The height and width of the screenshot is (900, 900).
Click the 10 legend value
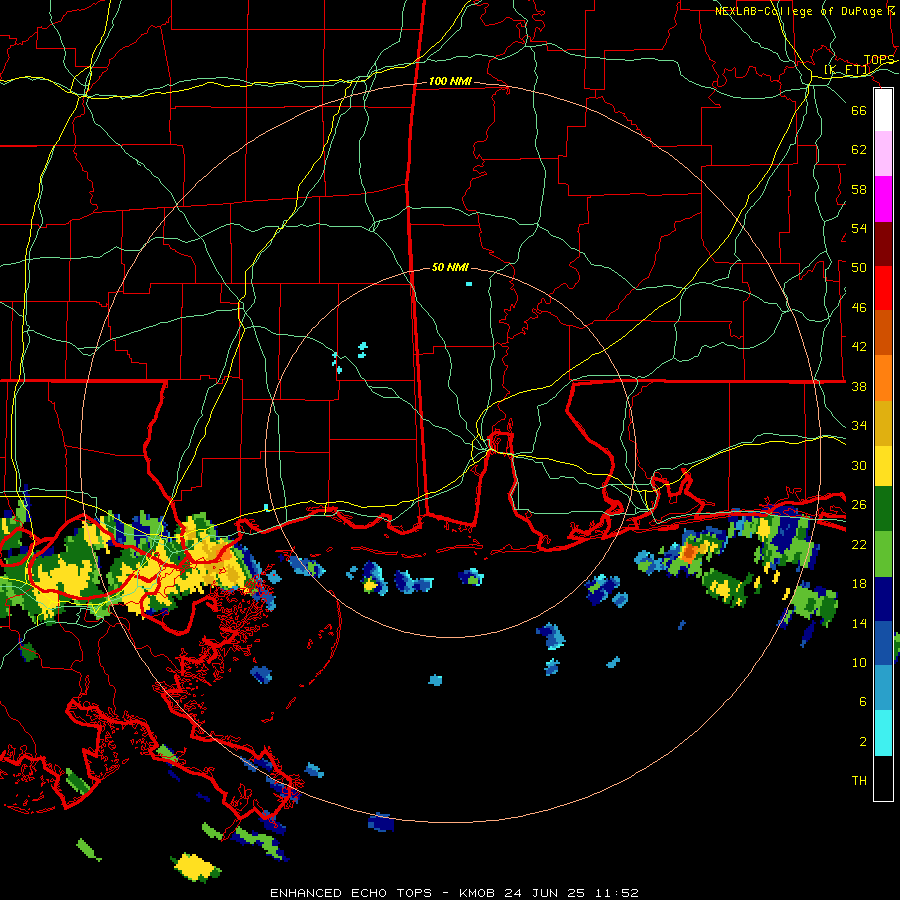(859, 662)
